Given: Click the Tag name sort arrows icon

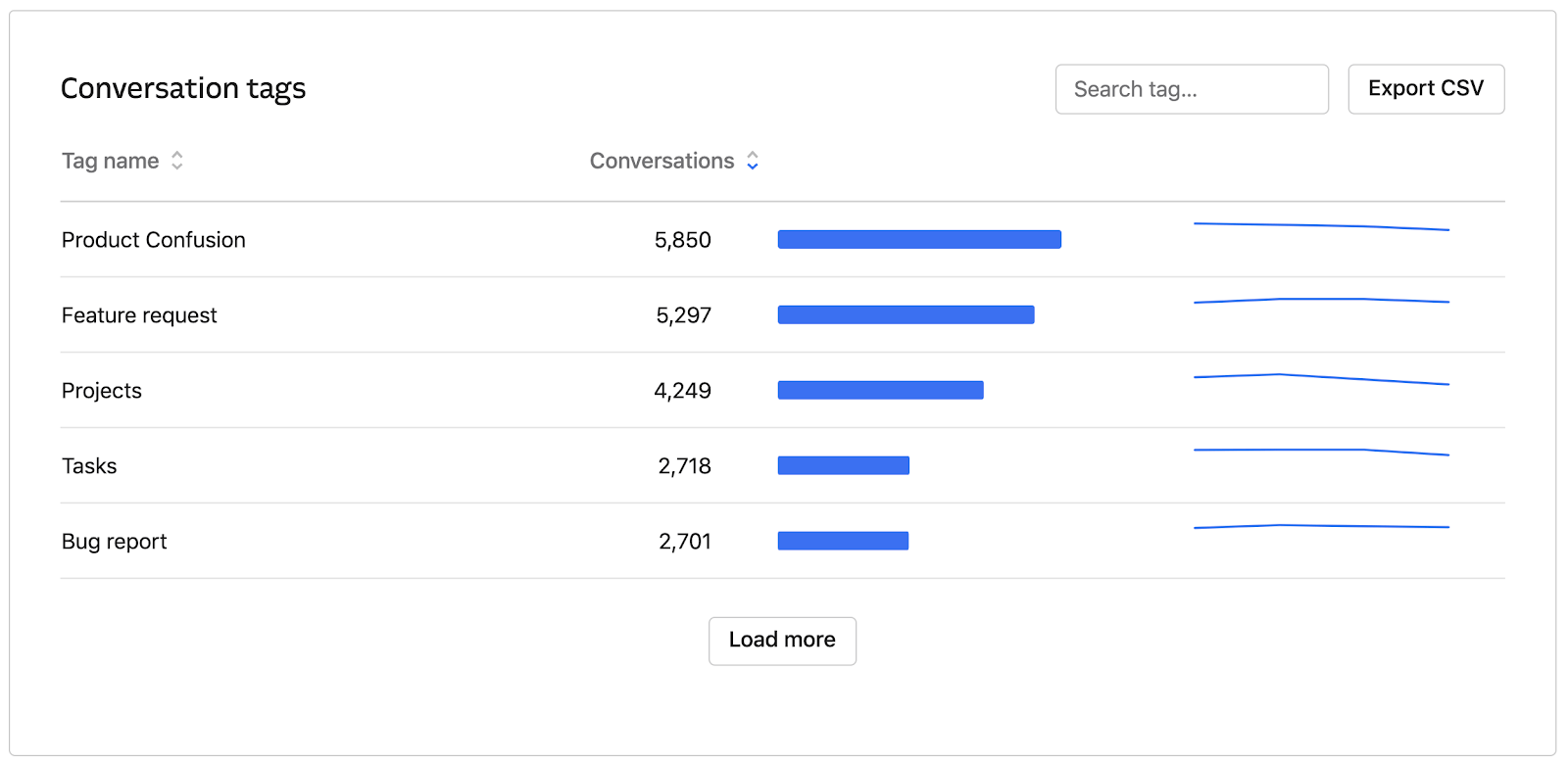Looking at the screenshot, I should pyautogui.click(x=177, y=161).
